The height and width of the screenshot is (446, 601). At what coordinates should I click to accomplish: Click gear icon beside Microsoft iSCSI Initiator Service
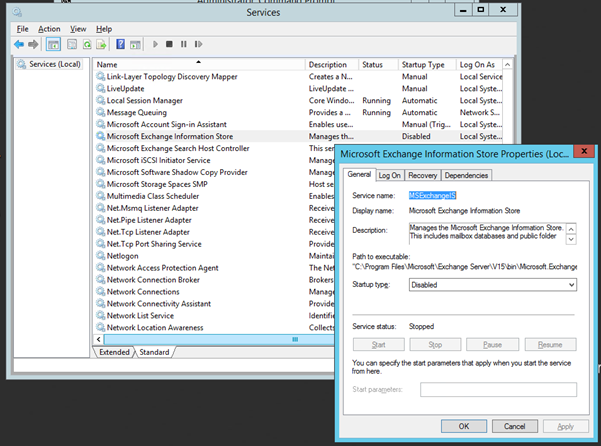pyautogui.click(x=100, y=160)
